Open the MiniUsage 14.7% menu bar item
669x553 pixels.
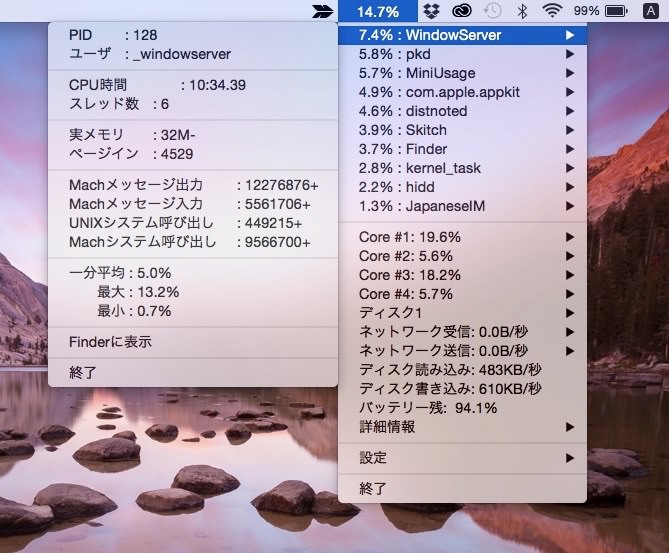coord(378,11)
